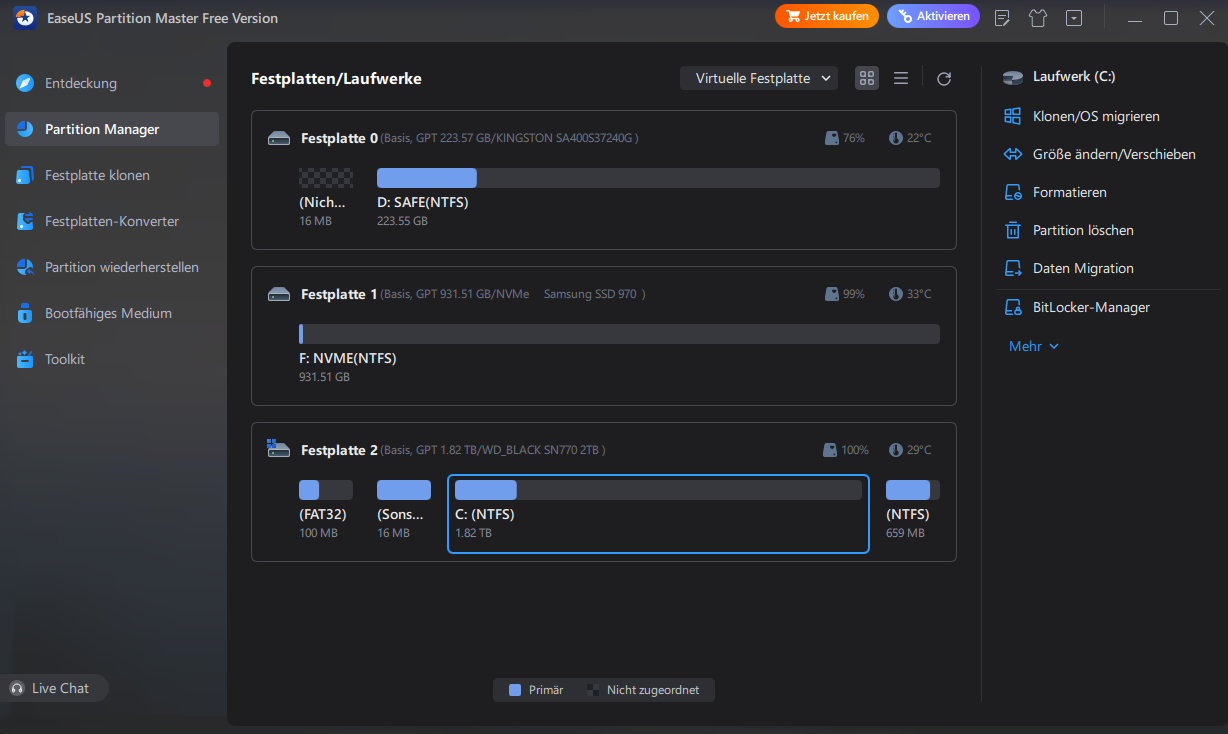Click the Nicht zugeordnet legend swatch
The image size is (1228, 734).
(x=593, y=690)
